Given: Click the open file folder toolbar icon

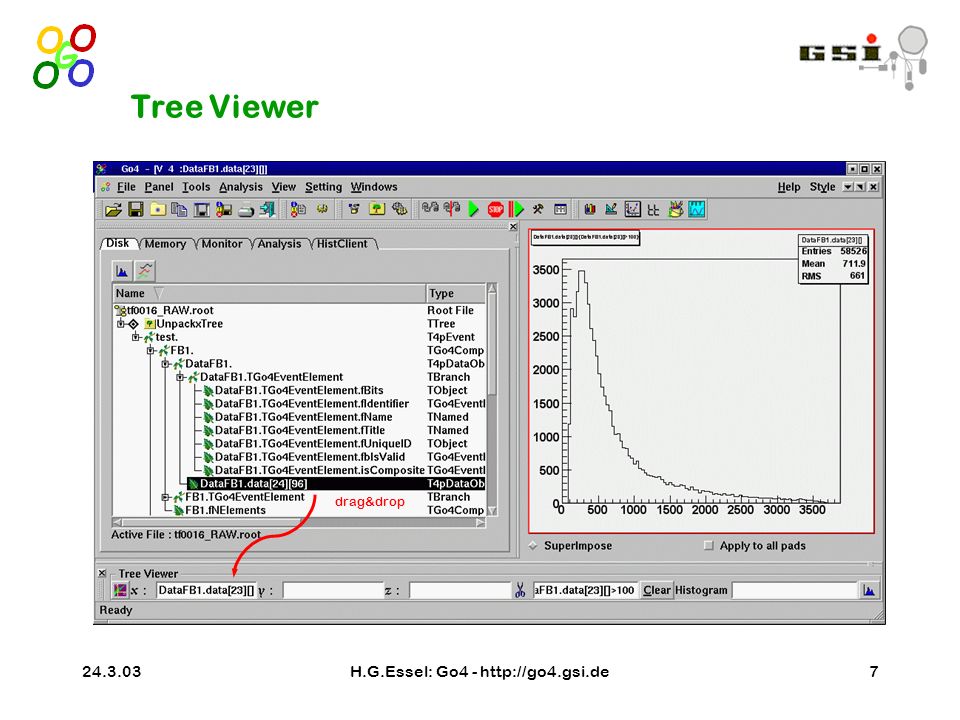Looking at the screenshot, I should point(113,210).
